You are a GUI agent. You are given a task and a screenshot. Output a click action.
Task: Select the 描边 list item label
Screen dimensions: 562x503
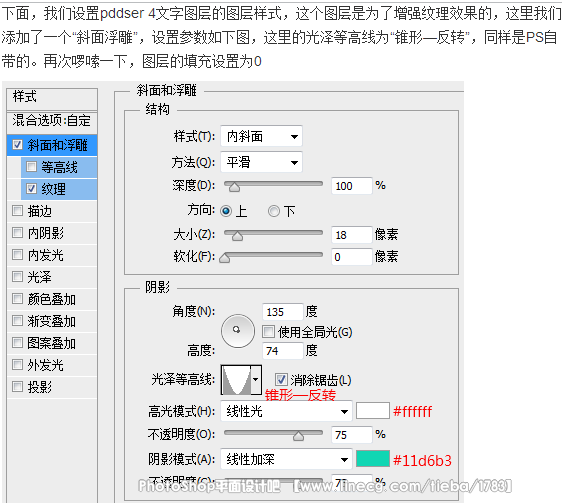(x=39, y=211)
